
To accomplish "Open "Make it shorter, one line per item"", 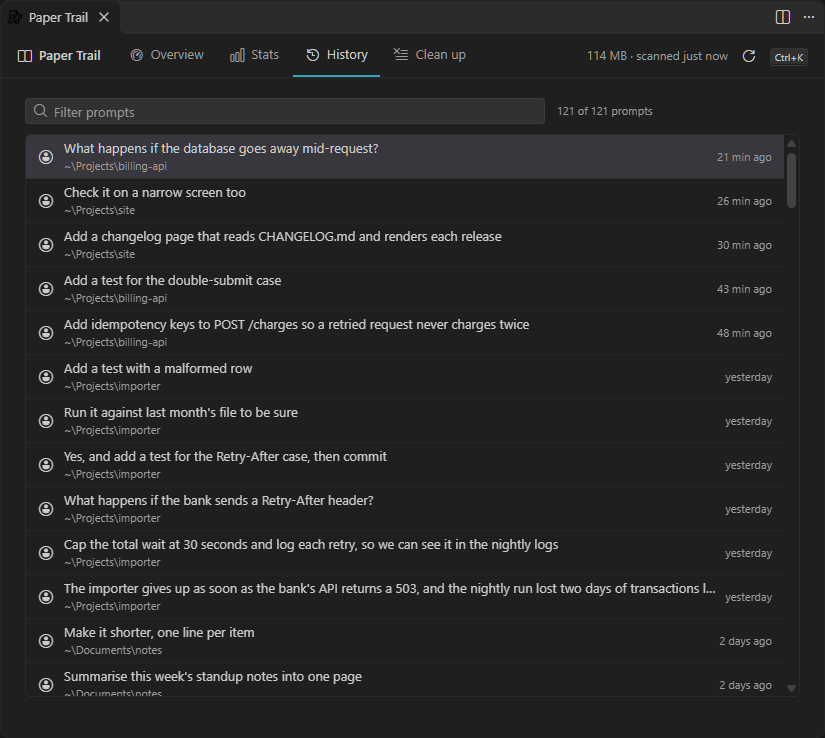I will tap(405, 641).
